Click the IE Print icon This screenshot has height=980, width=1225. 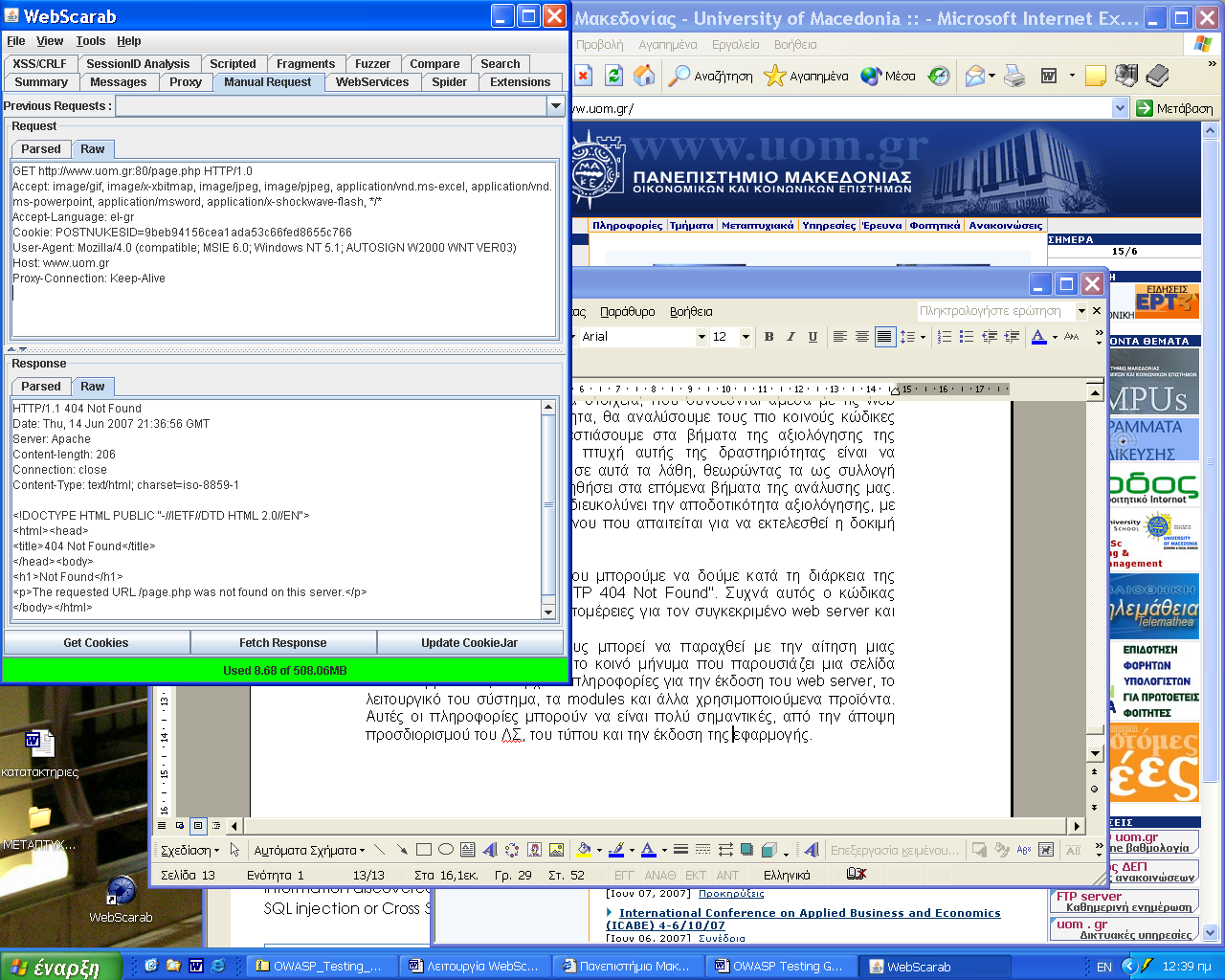[x=1014, y=76]
